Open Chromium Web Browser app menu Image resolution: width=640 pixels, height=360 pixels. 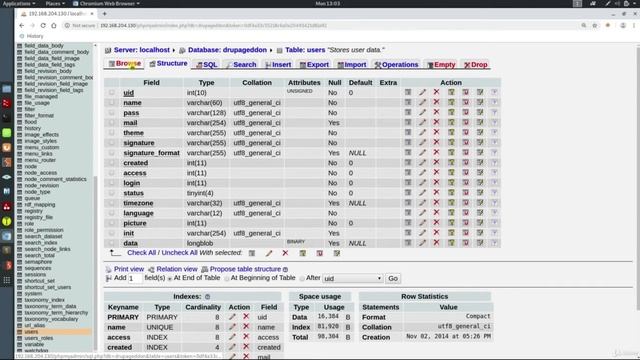point(107,3)
